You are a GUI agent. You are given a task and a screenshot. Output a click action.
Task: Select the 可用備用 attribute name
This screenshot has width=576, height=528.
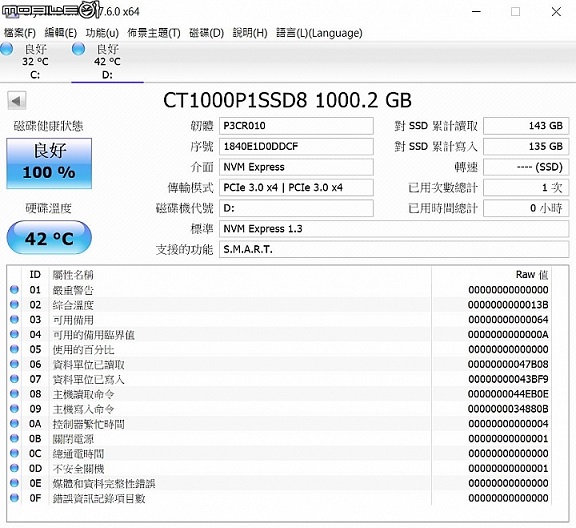73,320
